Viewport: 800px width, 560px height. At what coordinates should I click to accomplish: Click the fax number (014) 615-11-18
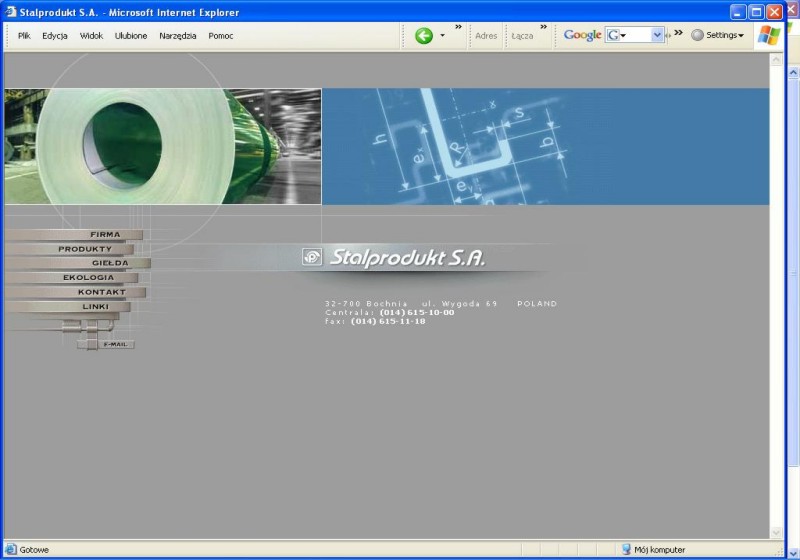388,321
